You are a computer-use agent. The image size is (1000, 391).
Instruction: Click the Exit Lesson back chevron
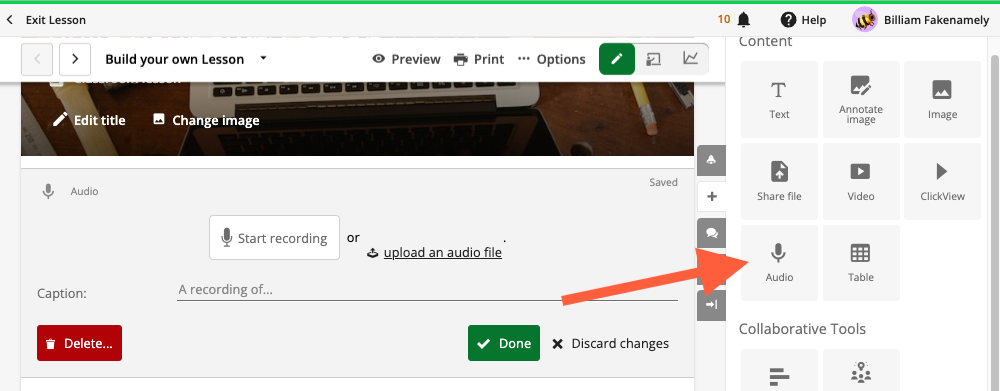(x=10, y=20)
